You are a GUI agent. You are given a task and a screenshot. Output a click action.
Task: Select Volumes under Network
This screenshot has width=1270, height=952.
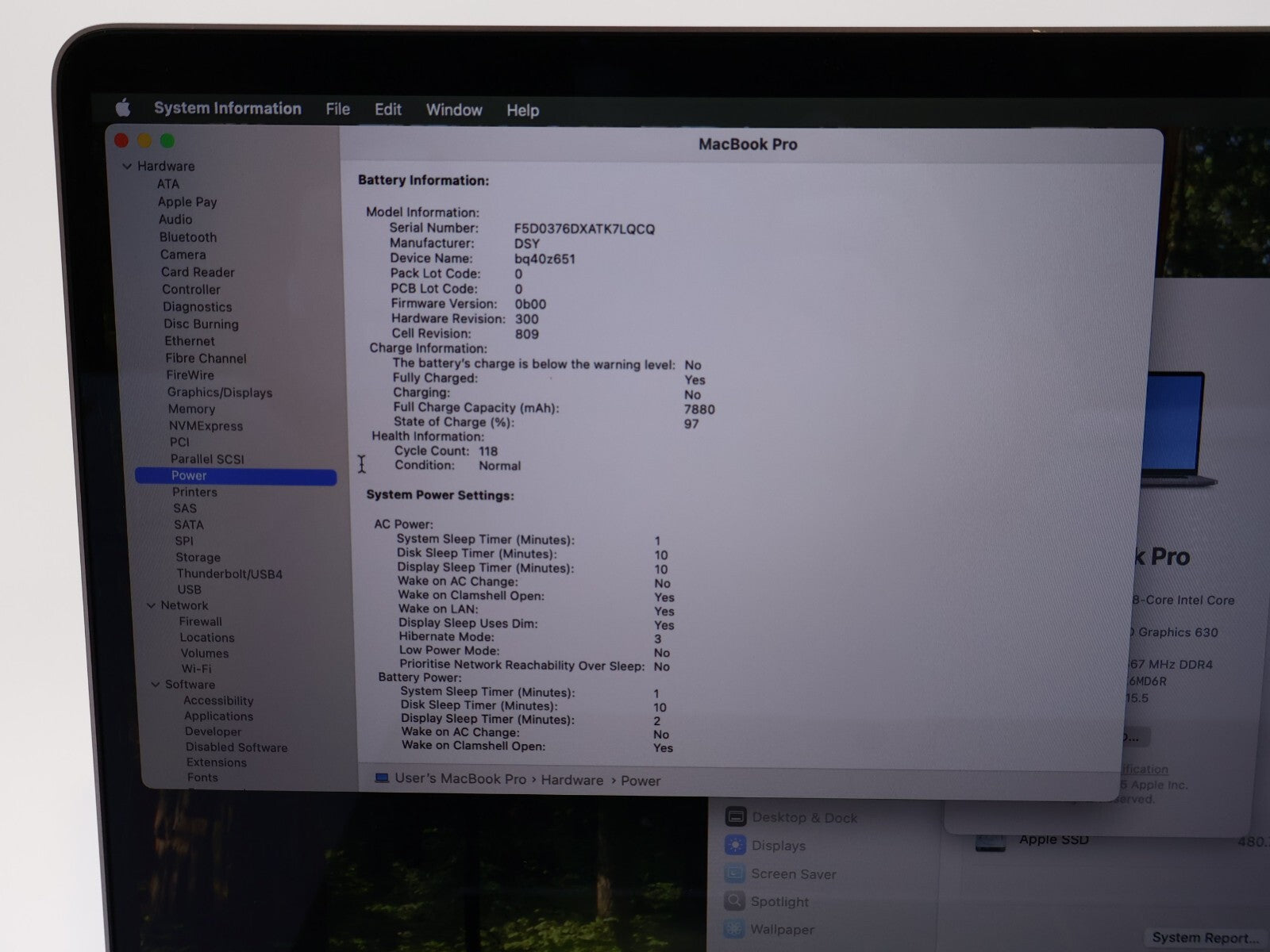pyautogui.click(x=204, y=654)
